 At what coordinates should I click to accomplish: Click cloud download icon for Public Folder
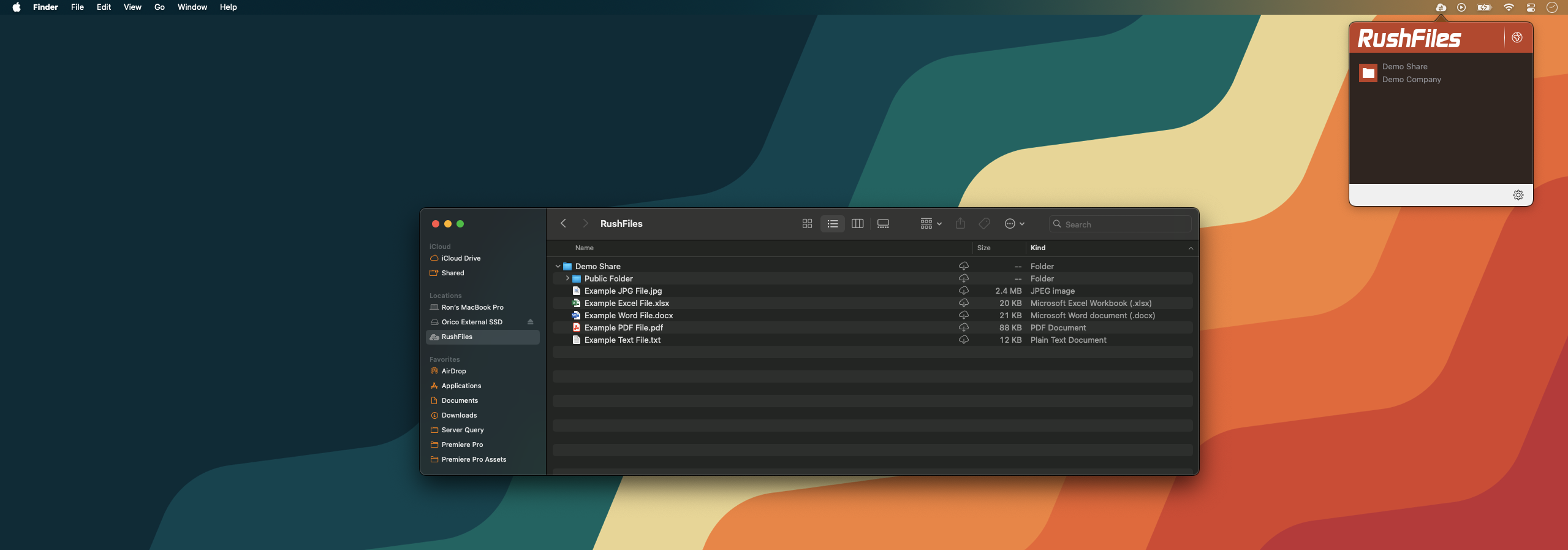pos(963,278)
